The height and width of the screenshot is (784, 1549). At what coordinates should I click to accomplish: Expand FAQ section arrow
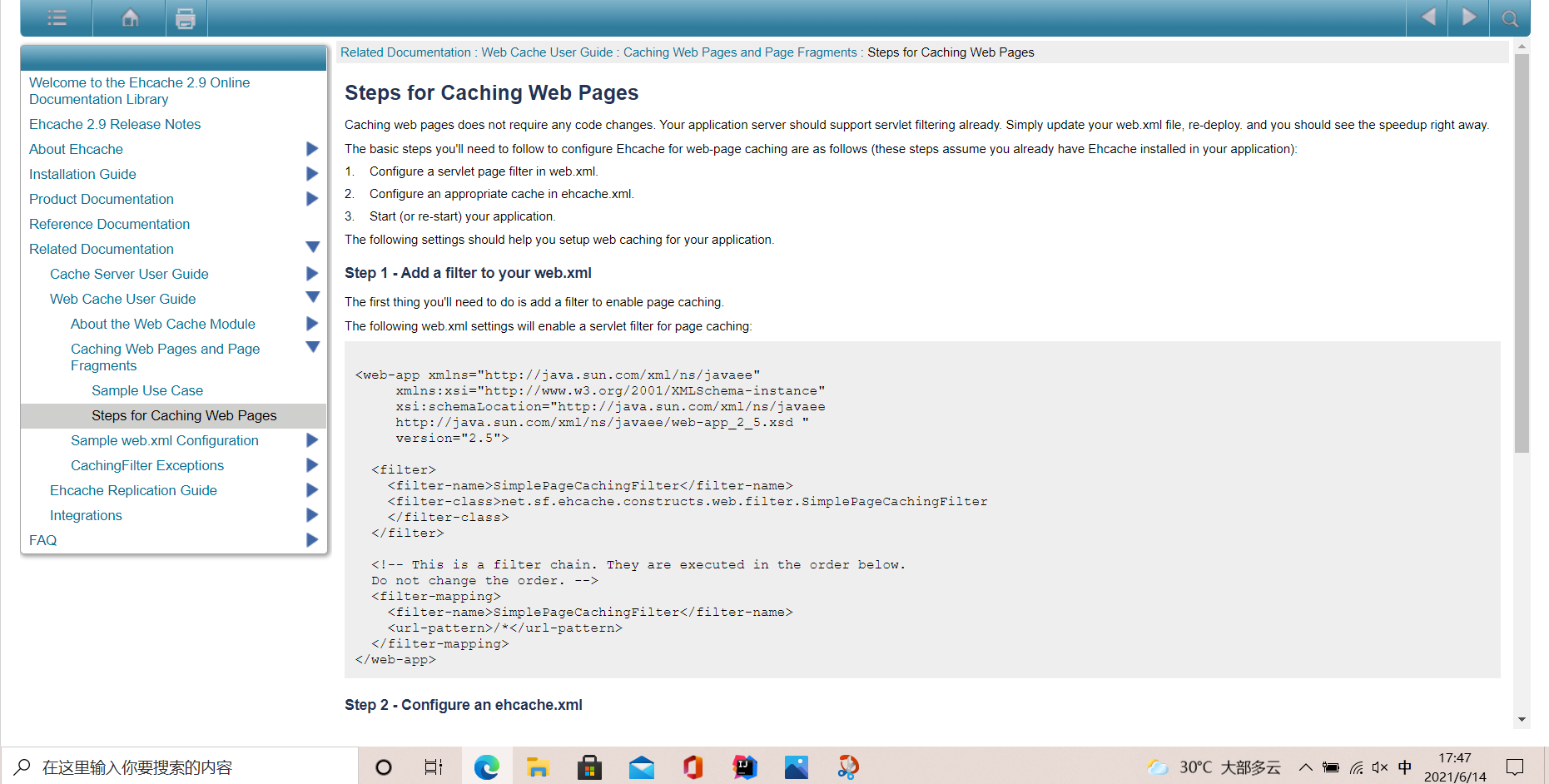312,540
